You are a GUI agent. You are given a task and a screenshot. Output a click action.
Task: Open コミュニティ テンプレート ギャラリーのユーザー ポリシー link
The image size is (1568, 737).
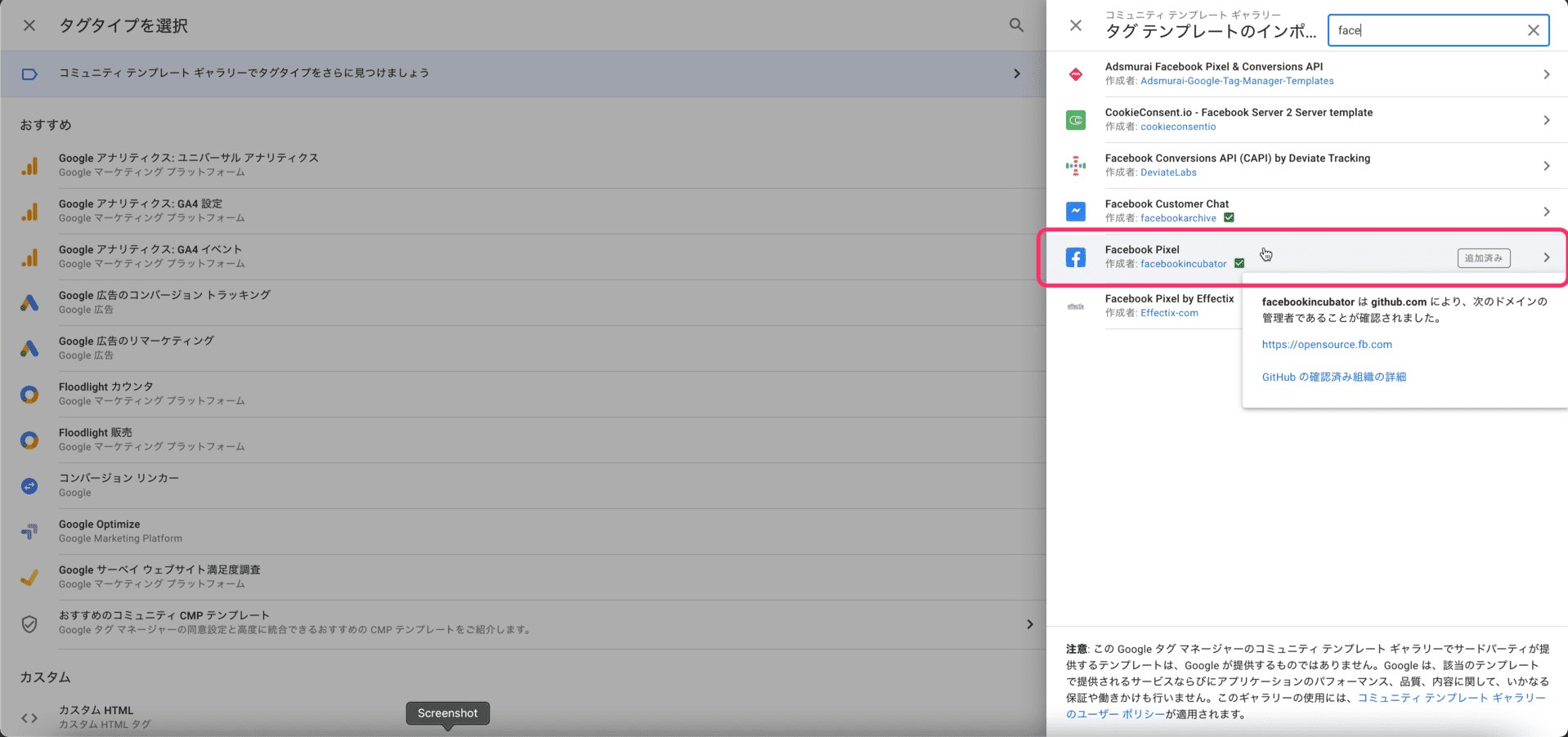tap(1306, 706)
